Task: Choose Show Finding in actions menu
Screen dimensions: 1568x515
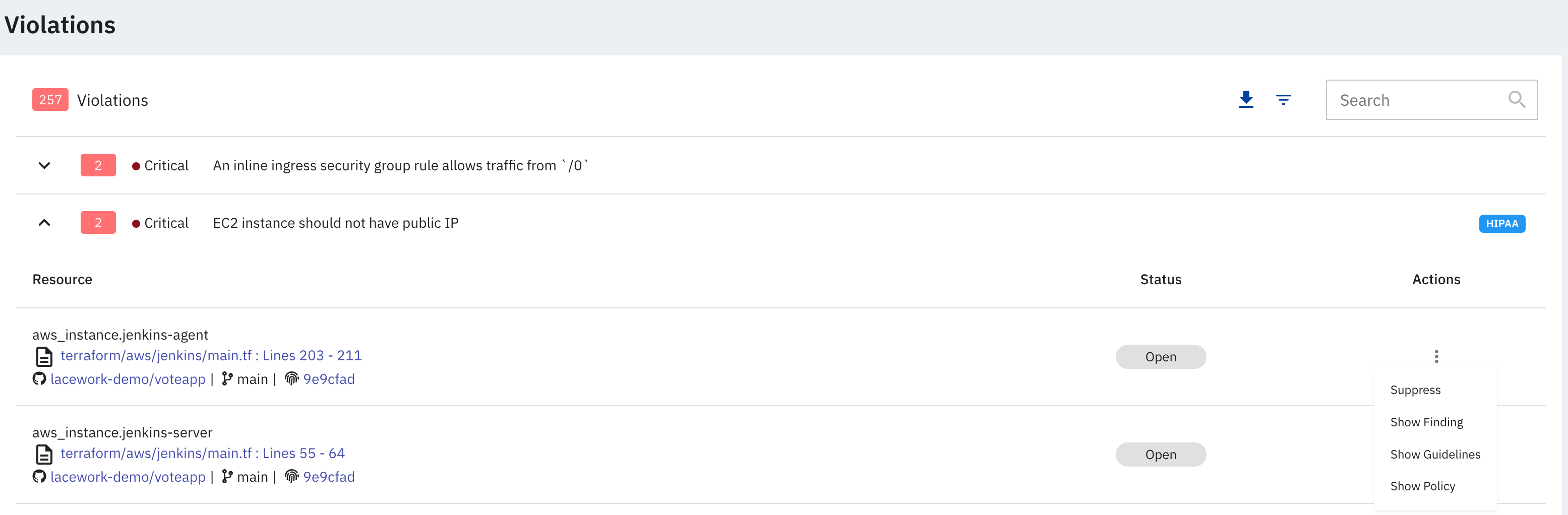Action: (x=1426, y=422)
